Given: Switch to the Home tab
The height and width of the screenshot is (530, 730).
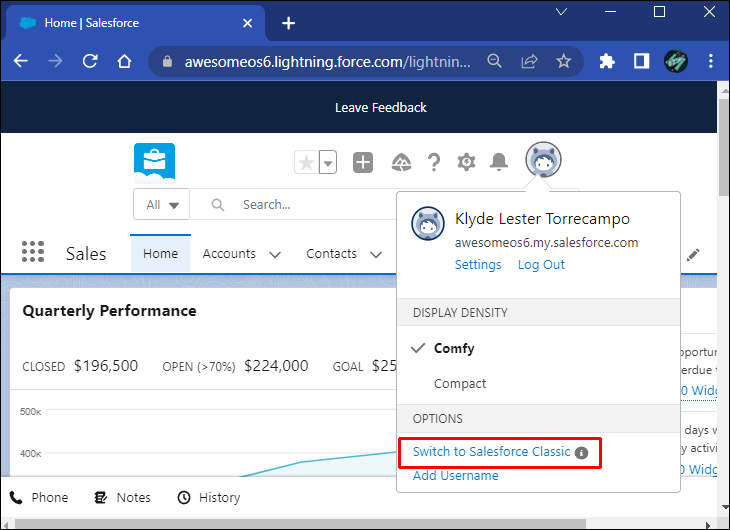Looking at the screenshot, I should pos(160,253).
